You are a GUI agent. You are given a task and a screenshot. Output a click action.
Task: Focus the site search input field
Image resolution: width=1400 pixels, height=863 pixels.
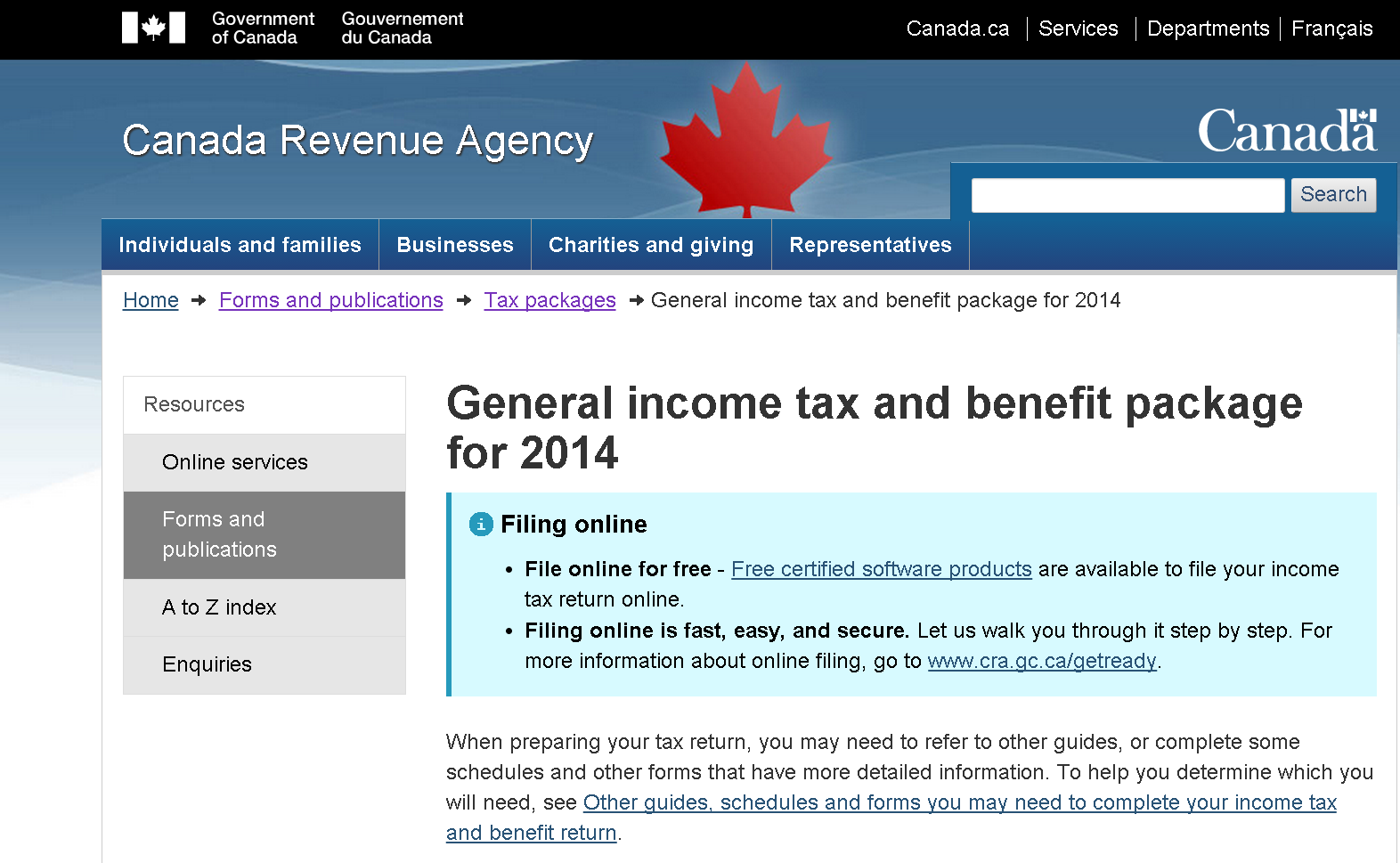(x=1127, y=195)
